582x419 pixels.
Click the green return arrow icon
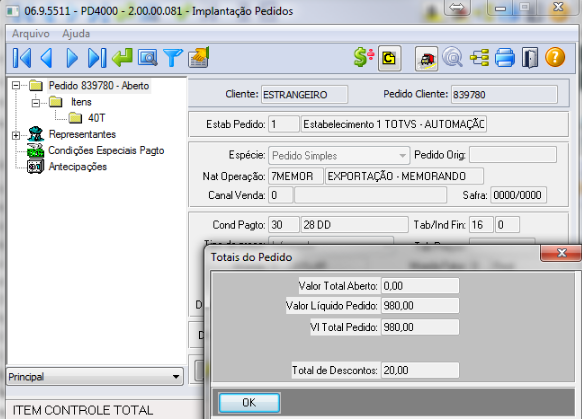point(122,58)
